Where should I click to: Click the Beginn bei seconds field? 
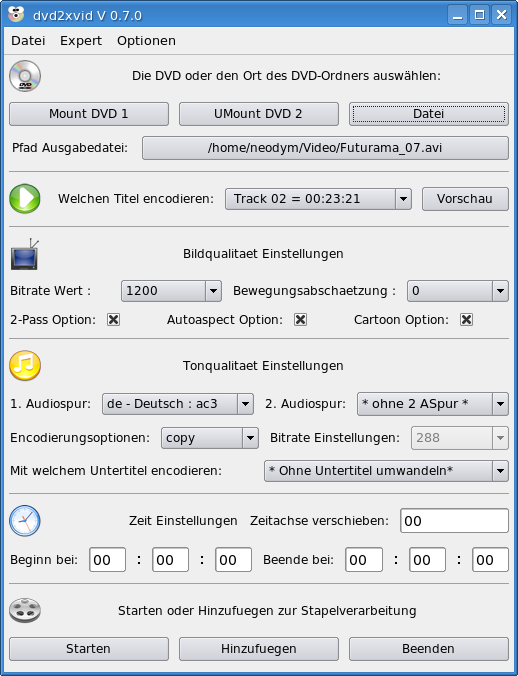(233, 560)
